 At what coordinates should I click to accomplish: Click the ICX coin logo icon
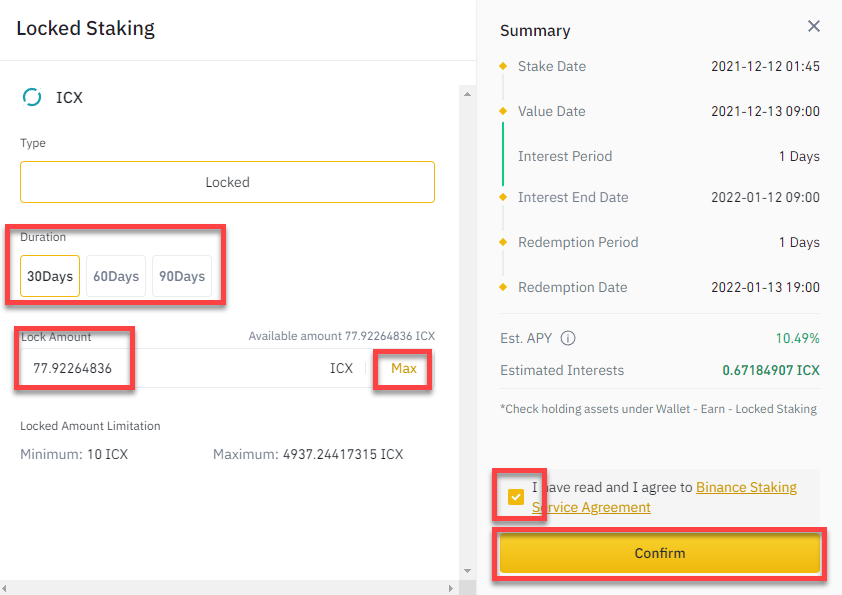(32, 97)
